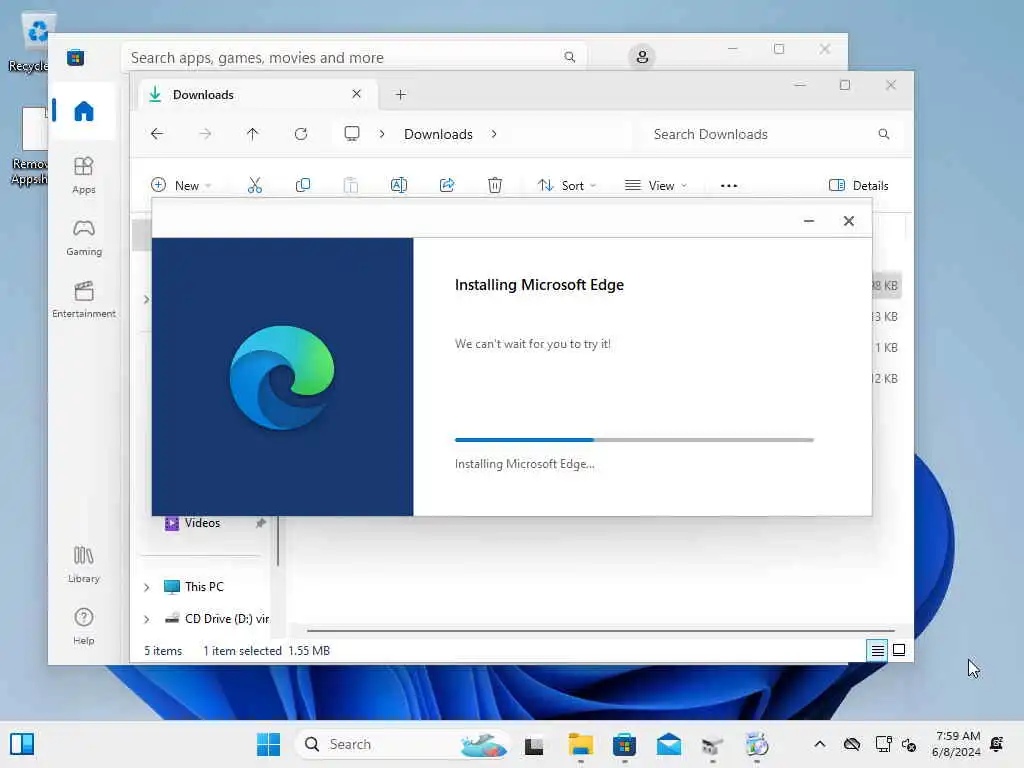The image size is (1024, 768).
Task: Show hidden system tray icons
Action: [820, 744]
